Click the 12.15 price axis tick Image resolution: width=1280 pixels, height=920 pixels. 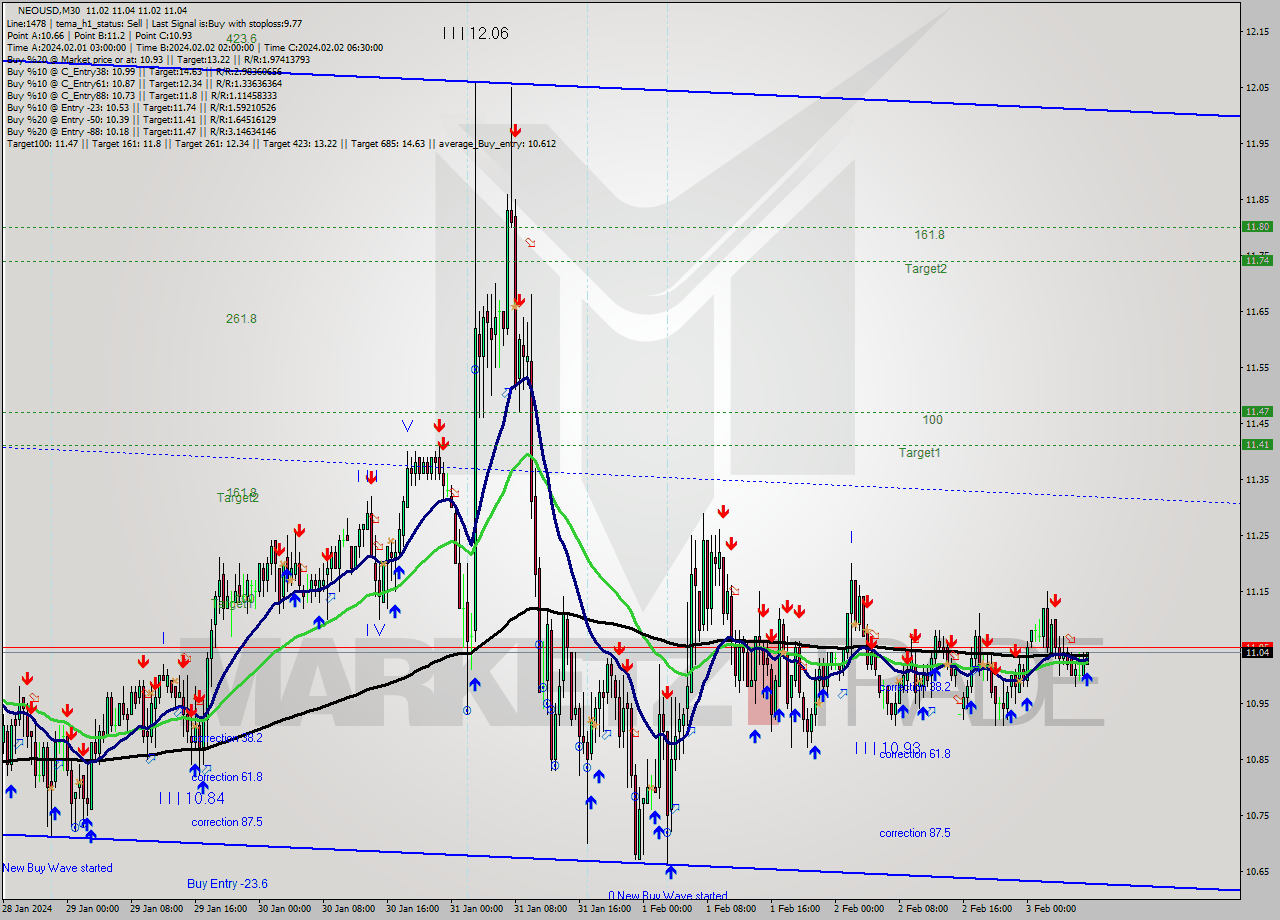(1257, 32)
